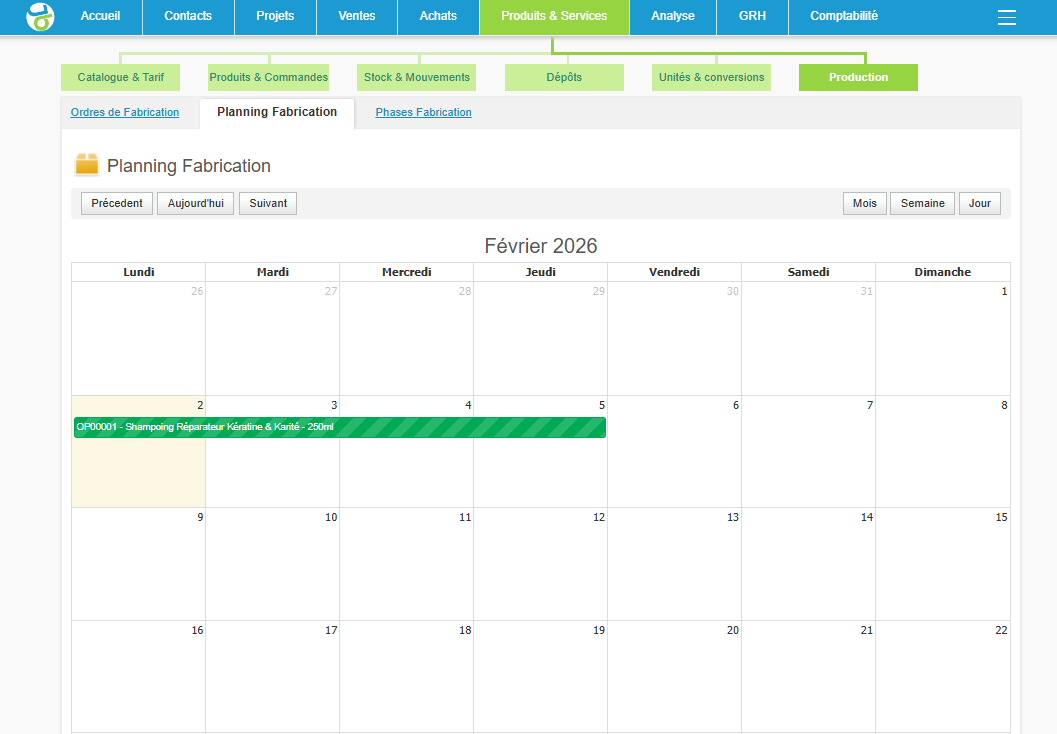Switch calendar to Jour view
This screenshot has height=734, width=1057.
click(979, 204)
